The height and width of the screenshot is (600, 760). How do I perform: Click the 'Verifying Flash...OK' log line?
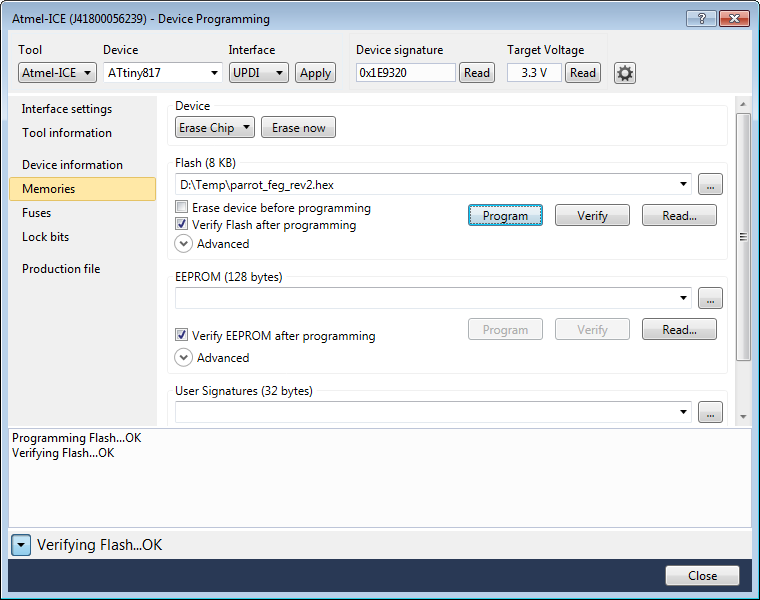point(63,453)
